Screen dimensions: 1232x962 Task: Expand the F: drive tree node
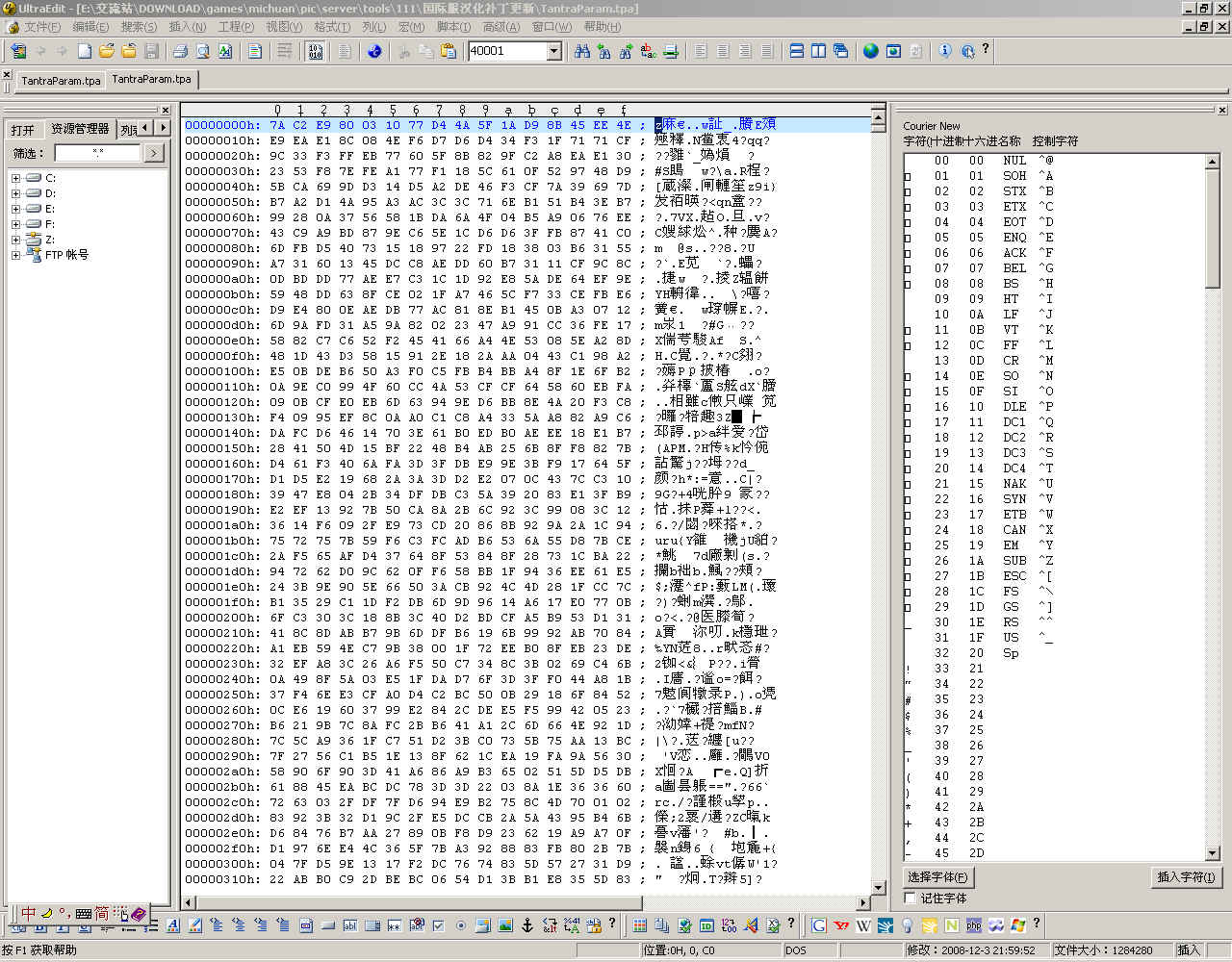pos(15,224)
